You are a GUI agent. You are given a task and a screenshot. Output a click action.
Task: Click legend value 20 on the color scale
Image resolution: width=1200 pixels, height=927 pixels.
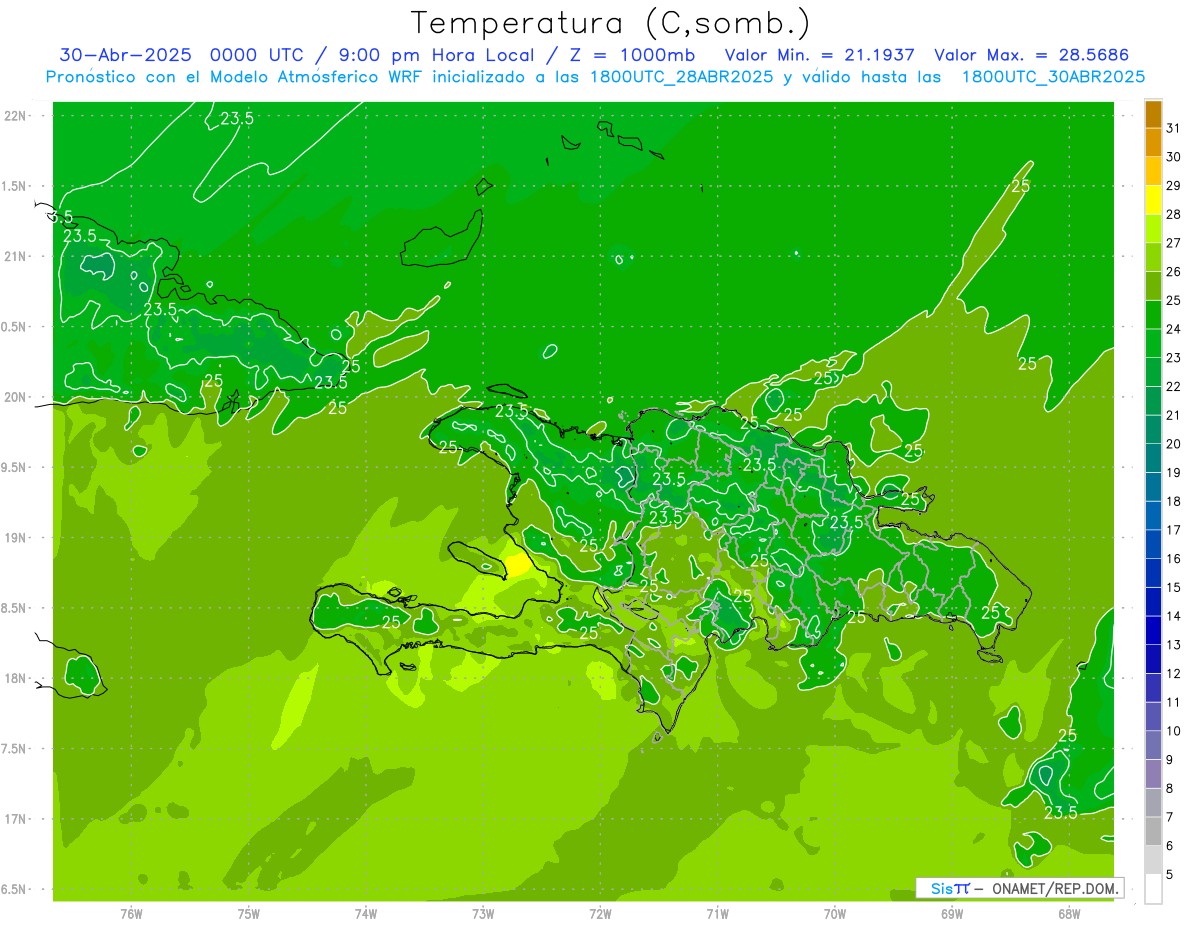[1173, 444]
